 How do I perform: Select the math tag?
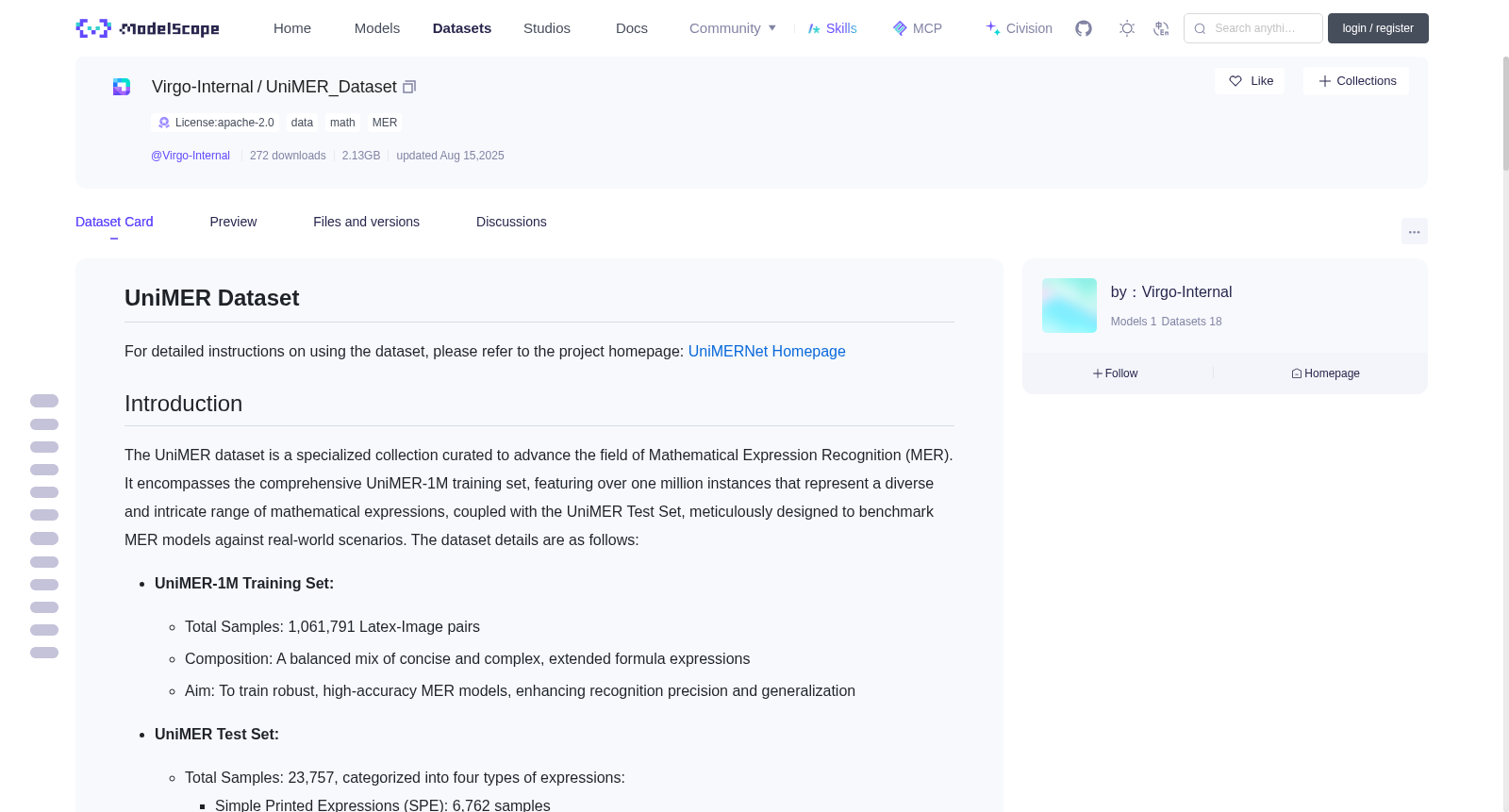click(342, 123)
